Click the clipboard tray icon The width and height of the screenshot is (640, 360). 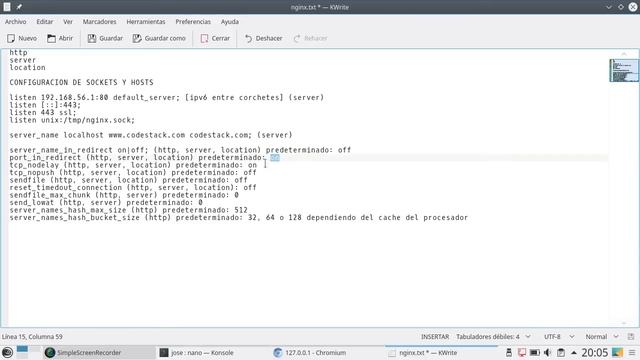[x=561, y=353]
